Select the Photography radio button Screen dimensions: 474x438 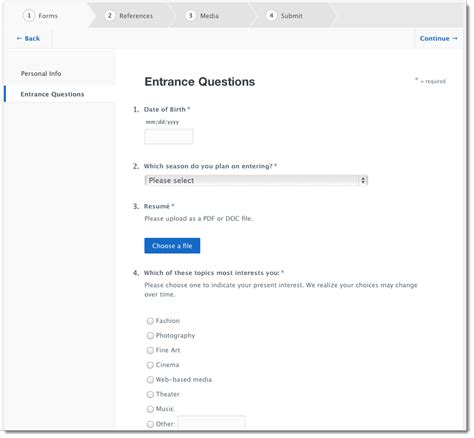click(x=150, y=336)
